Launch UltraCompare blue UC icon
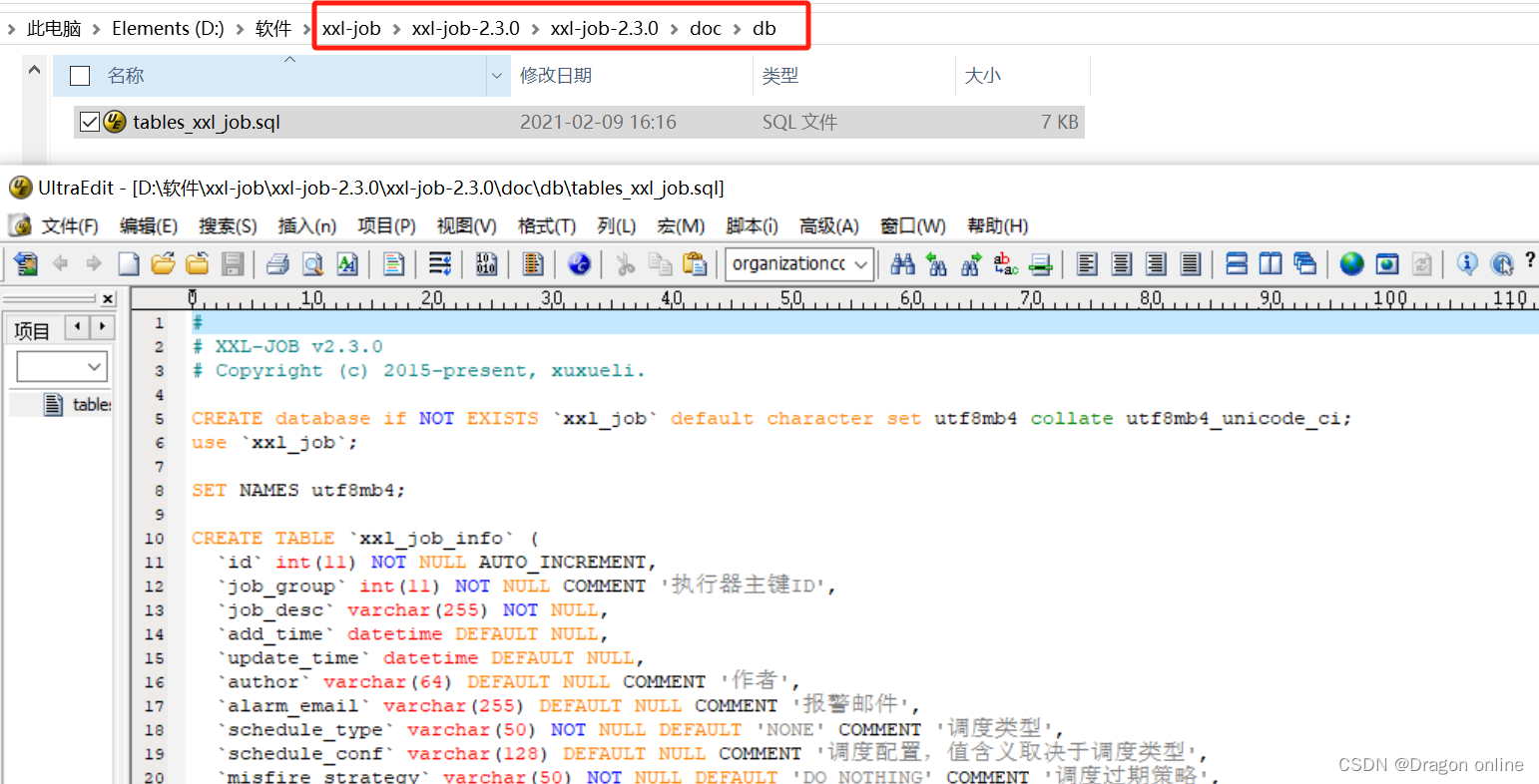 579,263
